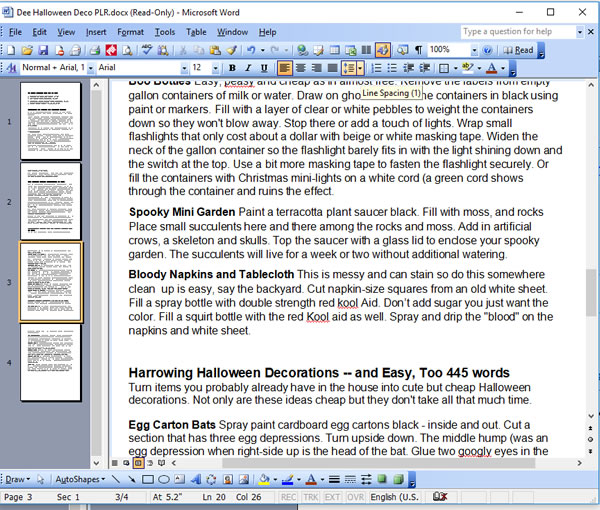The width and height of the screenshot is (600, 510).
Task: Click the Paste clipboard icon
Action: coord(215,50)
